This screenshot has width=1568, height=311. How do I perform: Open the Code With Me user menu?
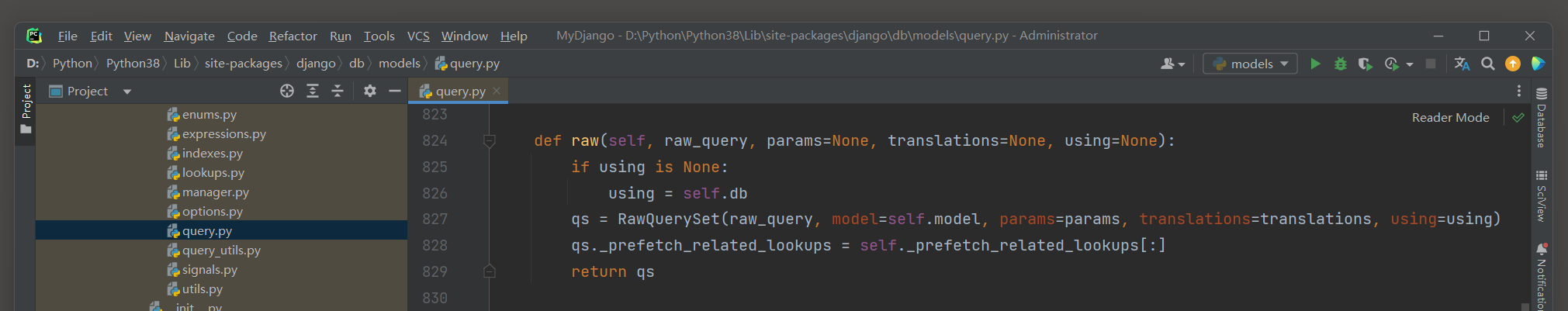point(1172,64)
